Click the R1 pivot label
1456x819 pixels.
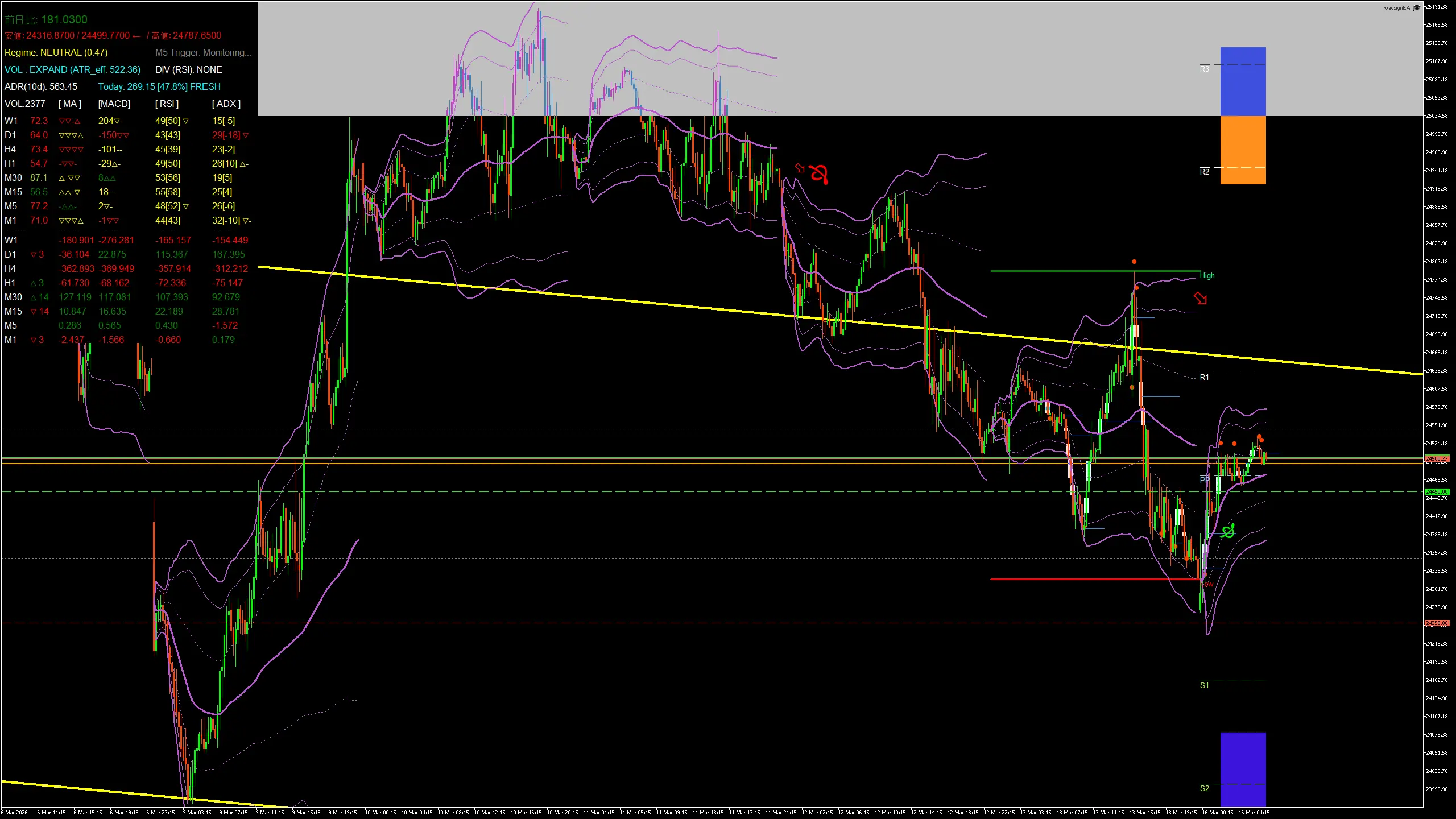(1205, 377)
